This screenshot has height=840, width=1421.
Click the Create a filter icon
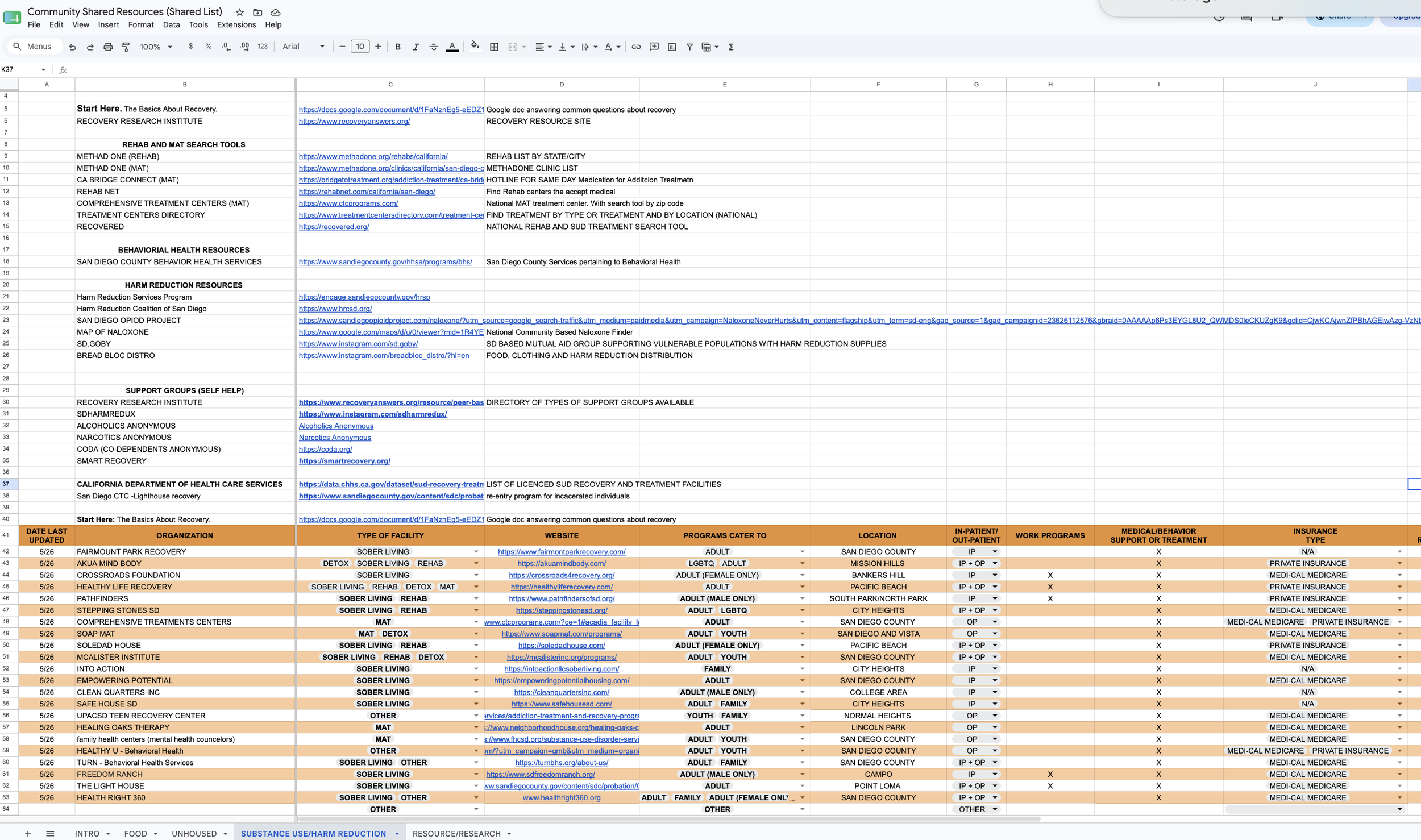689,47
